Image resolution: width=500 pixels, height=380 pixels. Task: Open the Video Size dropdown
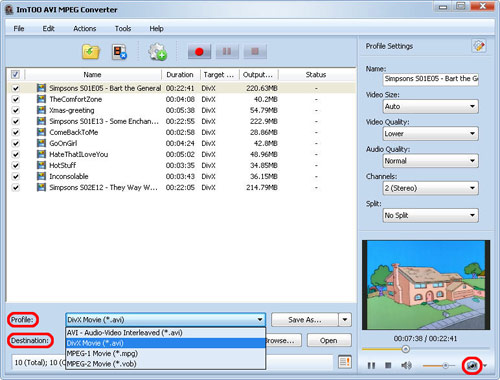431,106
